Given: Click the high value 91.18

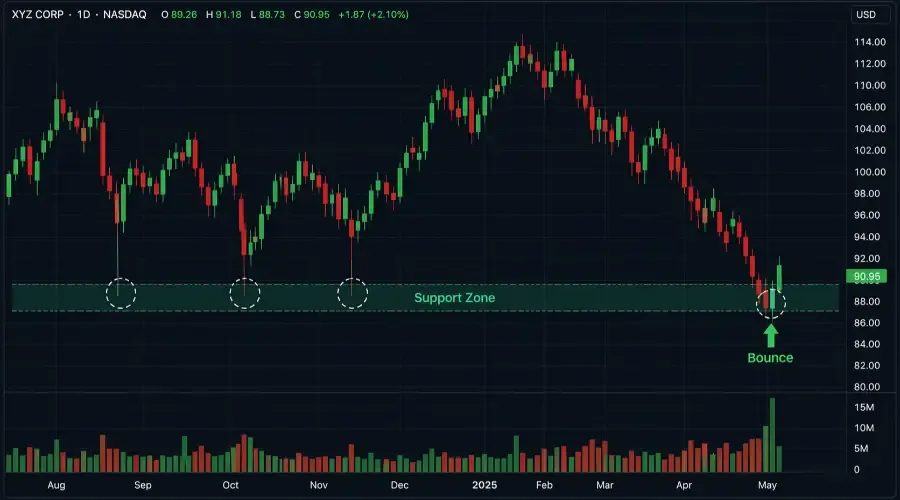Looking at the screenshot, I should click(228, 14).
